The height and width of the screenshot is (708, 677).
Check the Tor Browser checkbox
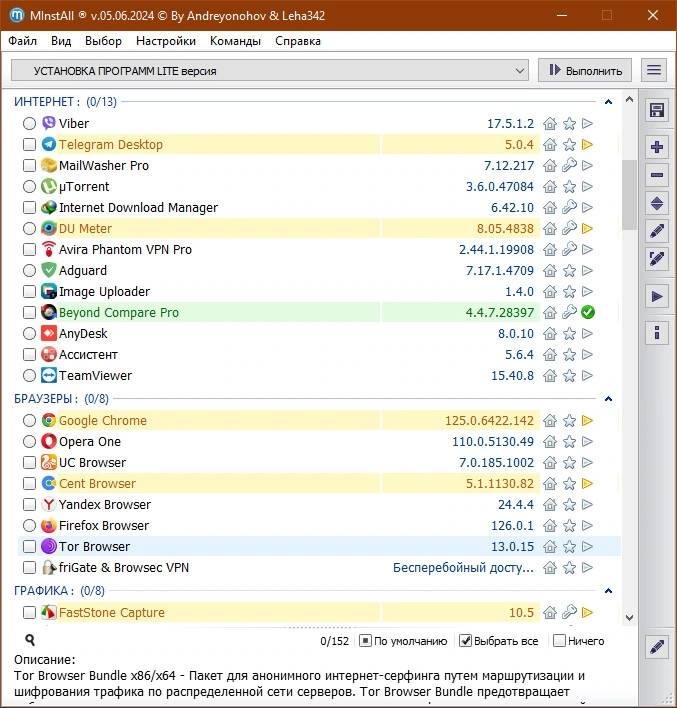pyautogui.click(x=29, y=546)
